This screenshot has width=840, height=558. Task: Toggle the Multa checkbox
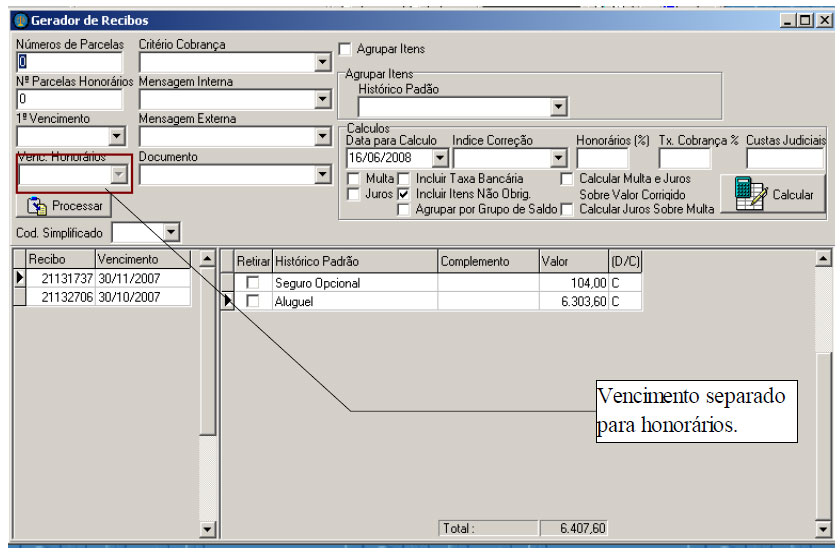tap(354, 178)
